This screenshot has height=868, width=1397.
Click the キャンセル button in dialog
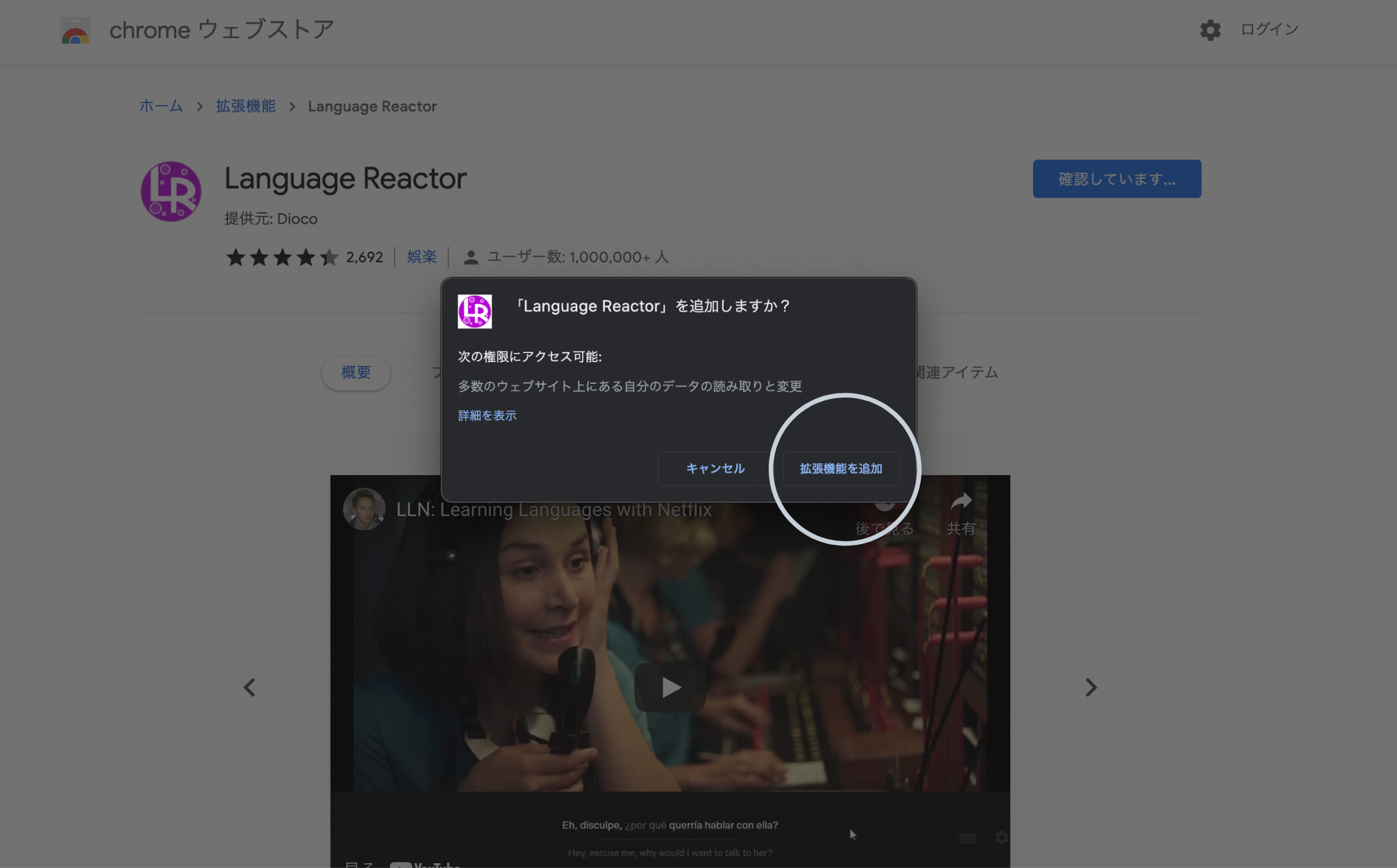pyautogui.click(x=715, y=468)
